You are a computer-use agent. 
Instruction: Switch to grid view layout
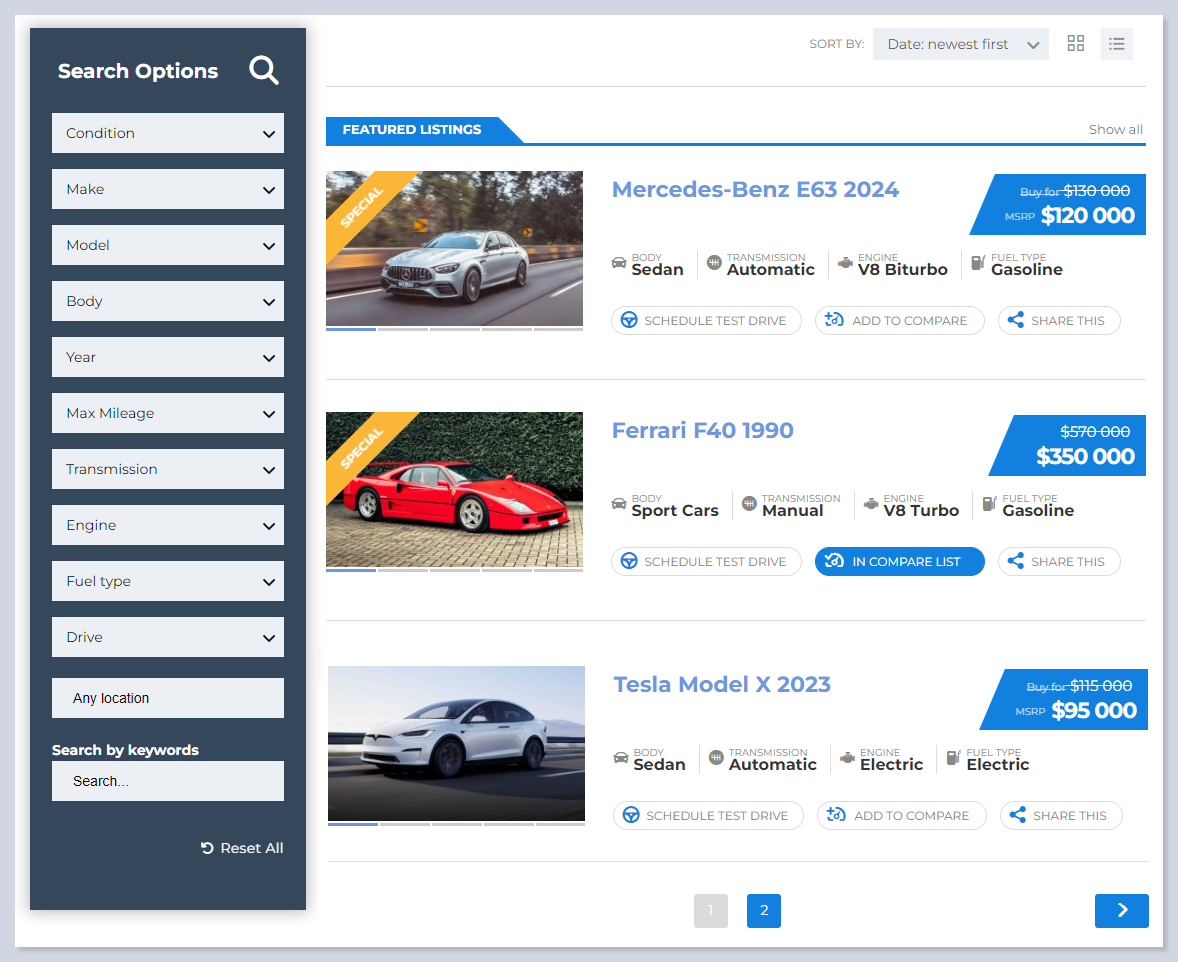point(1076,44)
